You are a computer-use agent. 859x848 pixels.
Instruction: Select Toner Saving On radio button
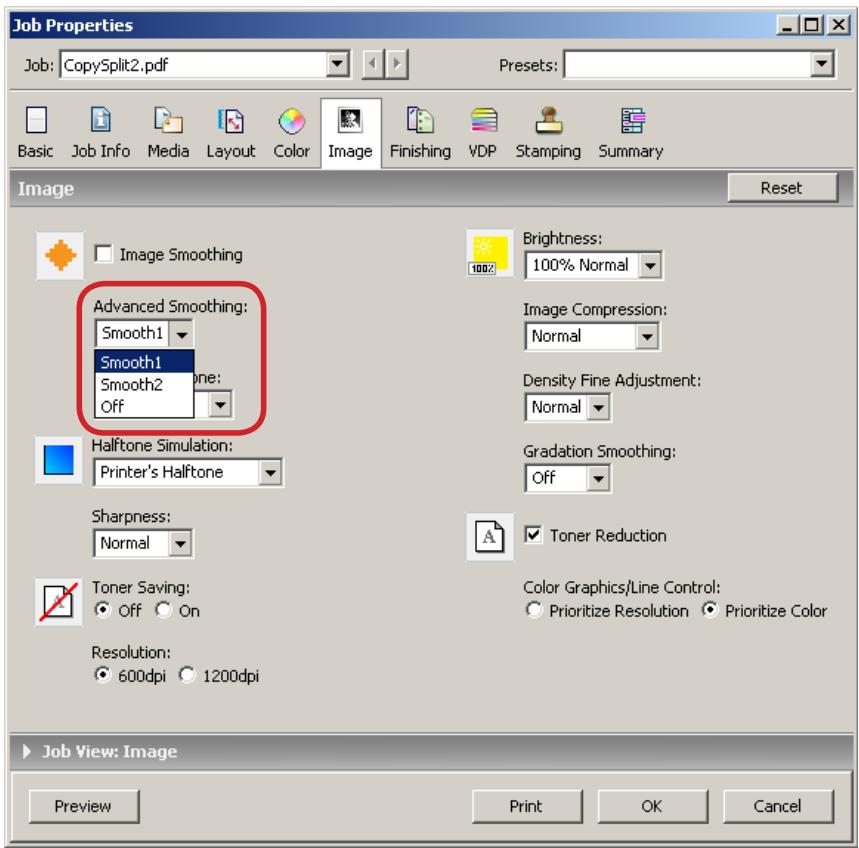[163, 610]
